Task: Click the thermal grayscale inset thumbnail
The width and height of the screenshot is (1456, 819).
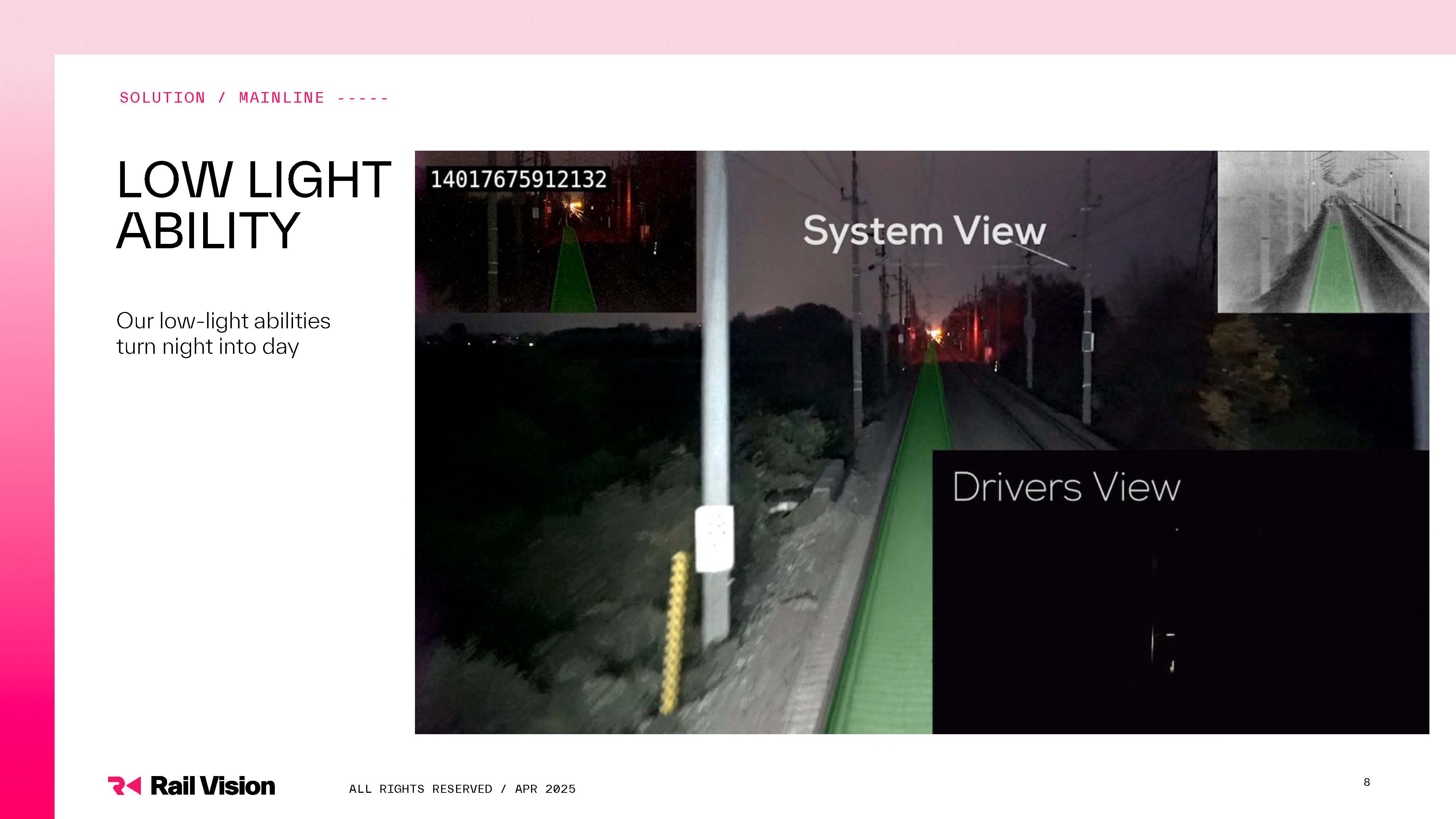Action: pos(1323,232)
